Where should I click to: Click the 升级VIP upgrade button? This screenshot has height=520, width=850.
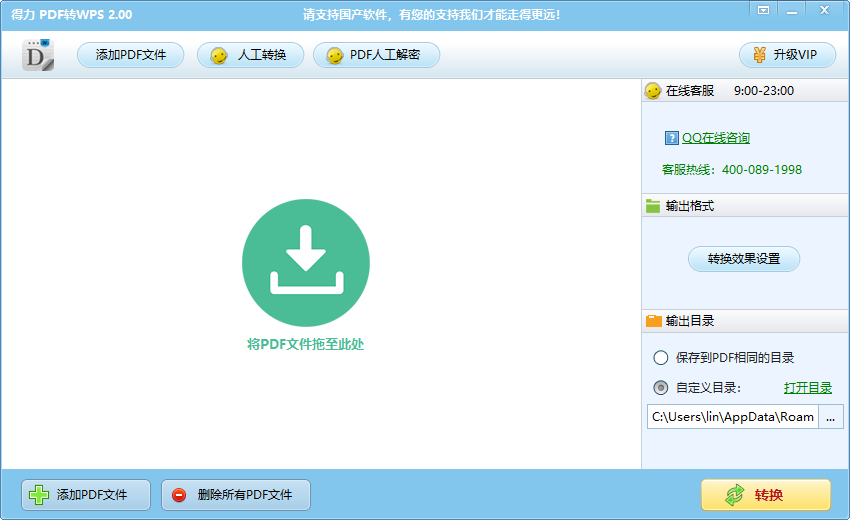coord(787,55)
